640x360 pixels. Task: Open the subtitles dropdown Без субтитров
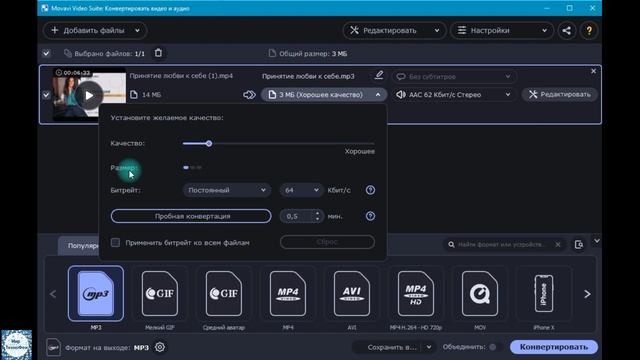point(455,76)
